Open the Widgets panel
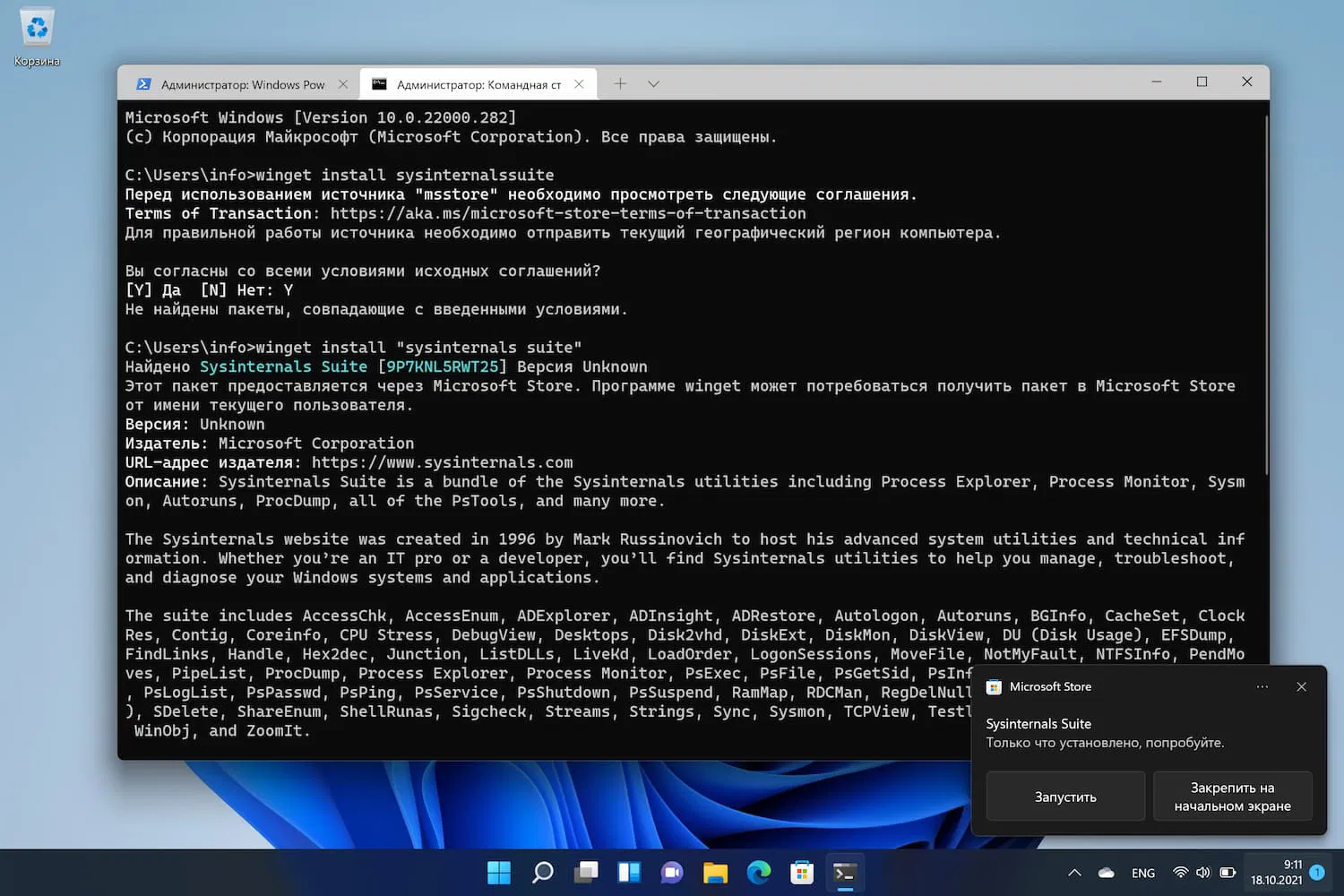Viewport: 1344px width, 896px height. point(629,873)
